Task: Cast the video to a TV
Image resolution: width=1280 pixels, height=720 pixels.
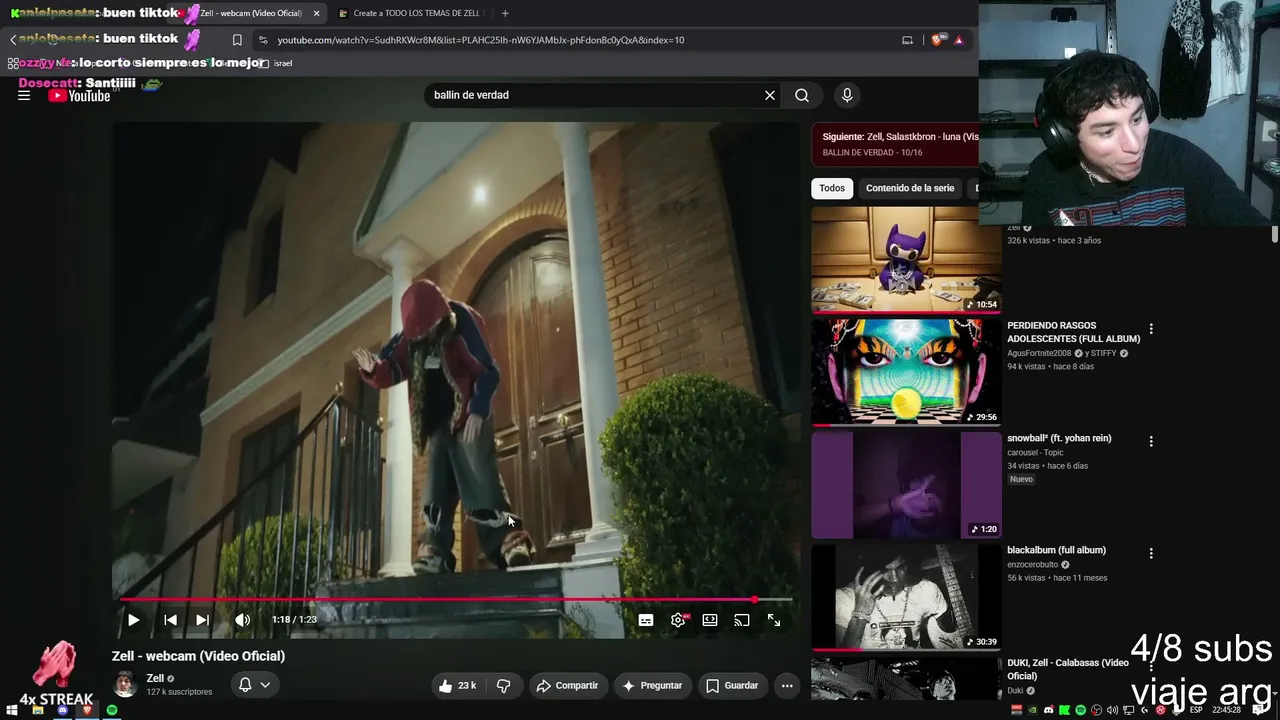Action: pos(742,620)
